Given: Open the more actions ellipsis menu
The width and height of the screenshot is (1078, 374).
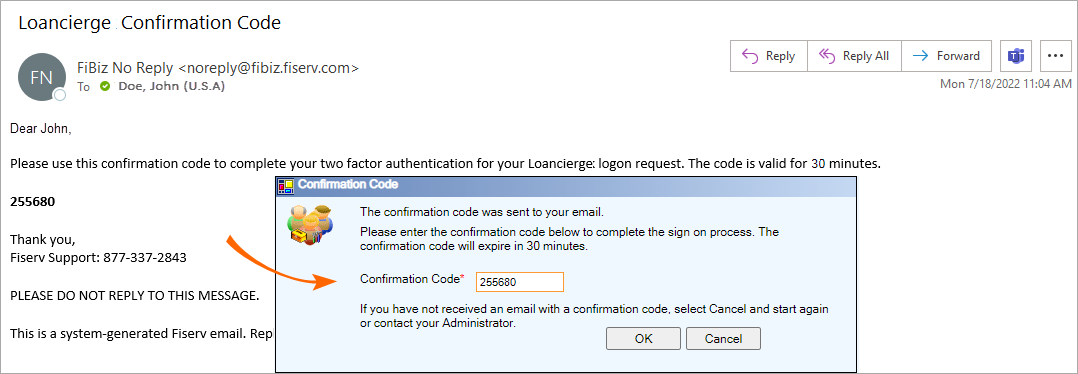Looking at the screenshot, I should tap(1056, 56).
